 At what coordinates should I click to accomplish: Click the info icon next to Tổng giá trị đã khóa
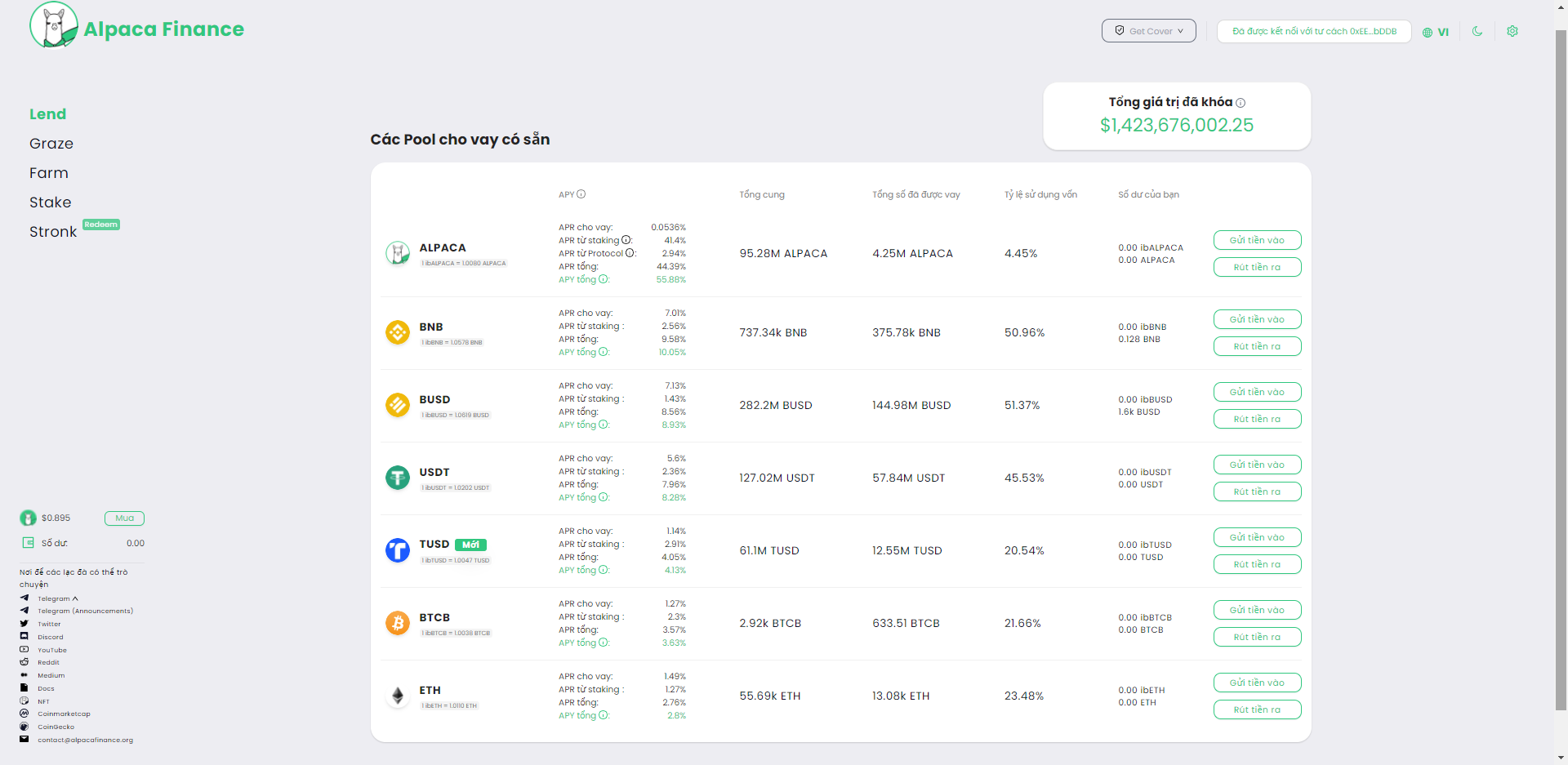[1241, 103]
